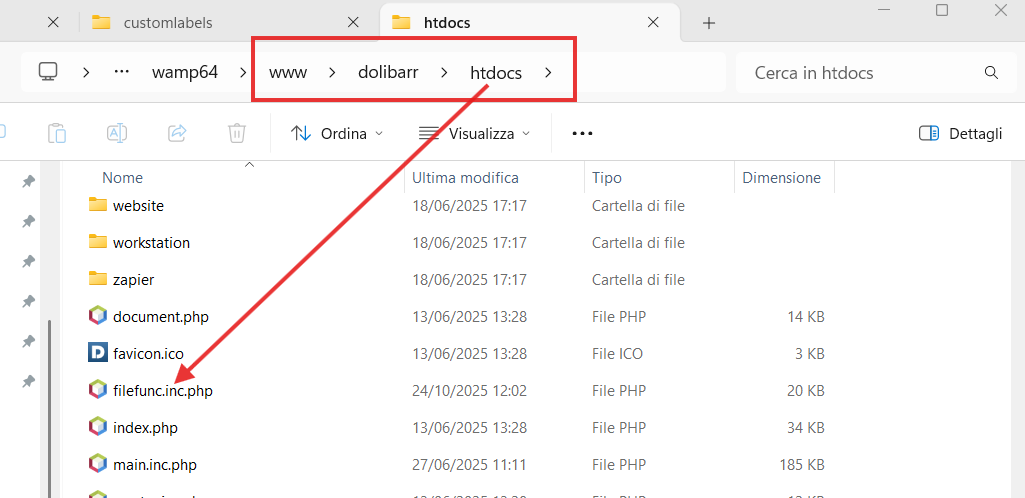The height and width of the screenshot is (498, 1025).
Task: Sort by Ultima modifica column header
Action: coord(466,178)
